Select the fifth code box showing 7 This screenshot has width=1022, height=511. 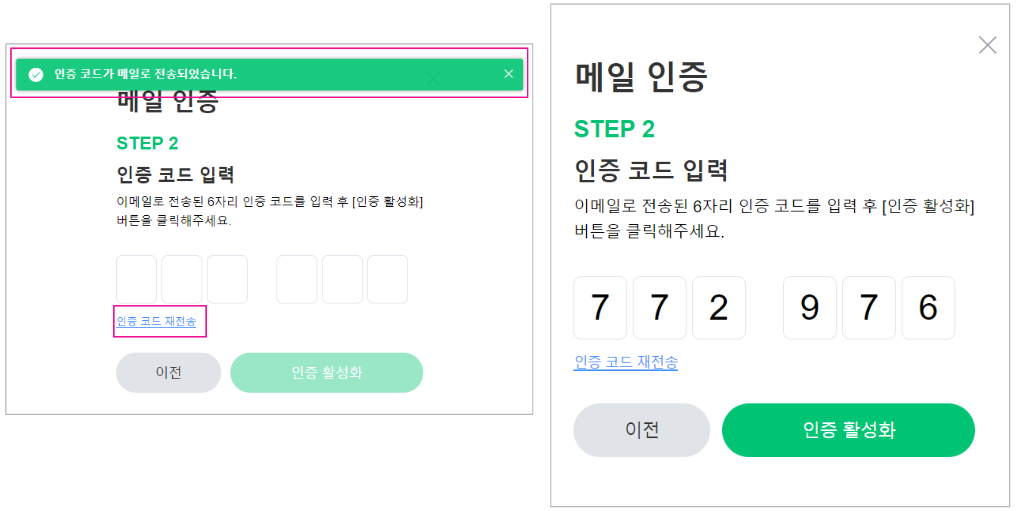(869, 308)
